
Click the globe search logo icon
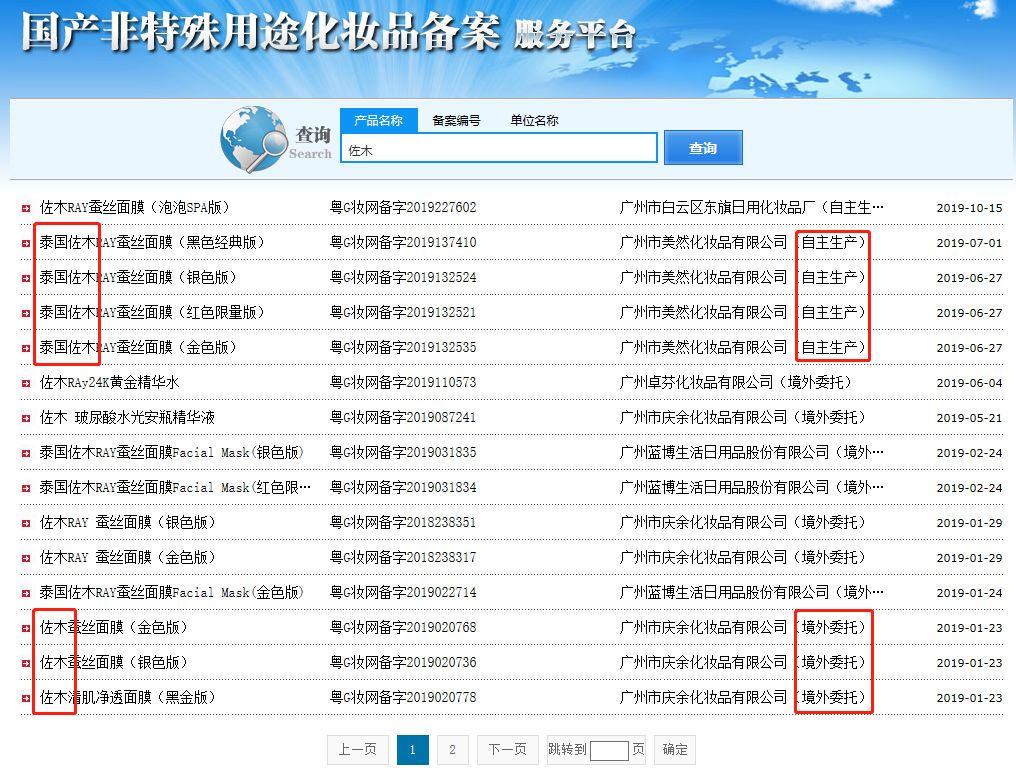255,138
